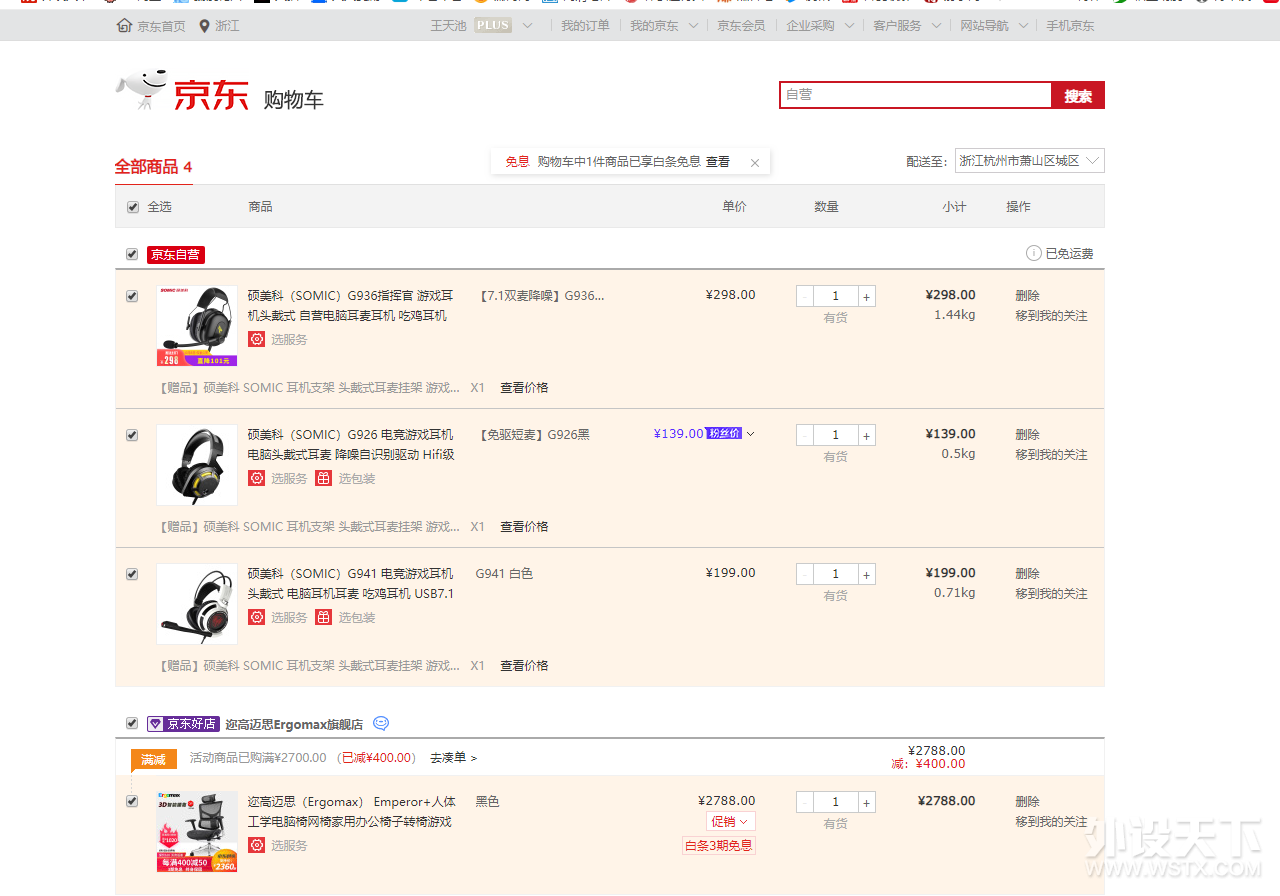
Task: Open the white G941 headset thumbnail
Action: pyautogui.click(x=197, y=604)
